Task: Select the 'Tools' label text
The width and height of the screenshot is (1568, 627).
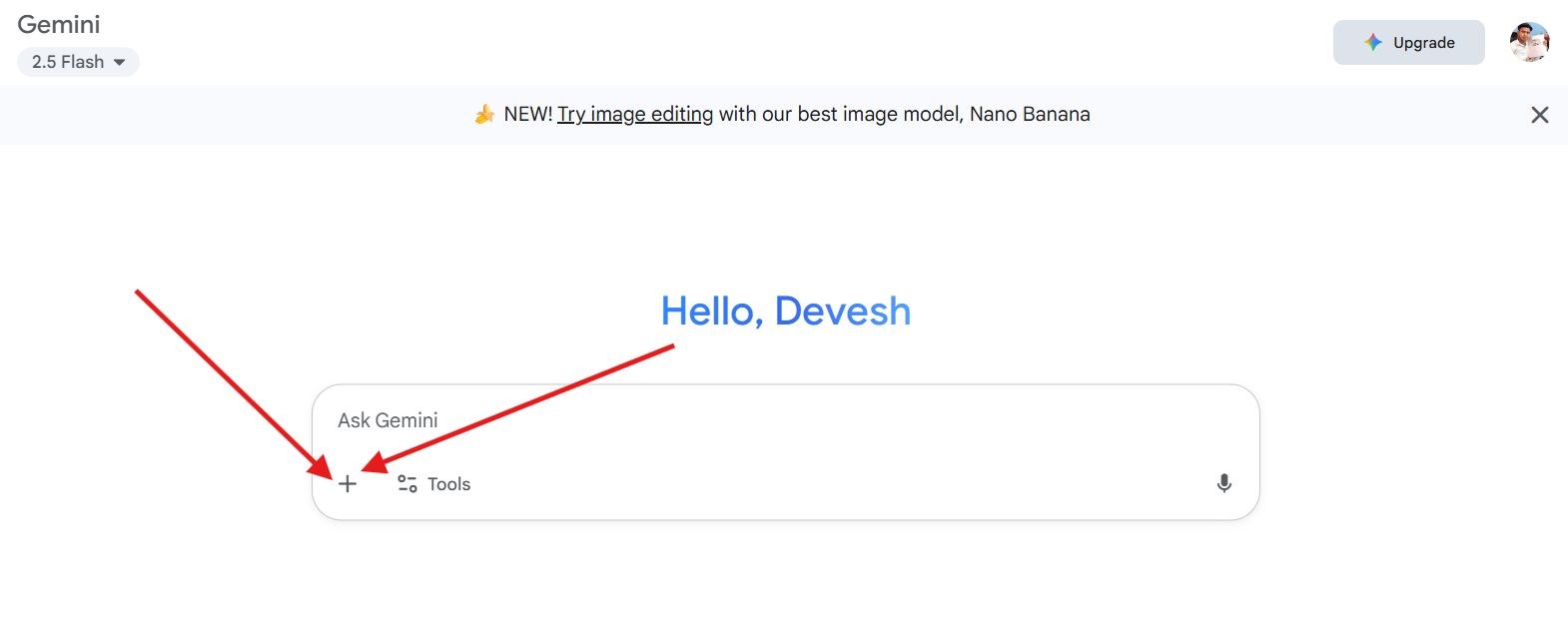Action: [x=448, y=484]
